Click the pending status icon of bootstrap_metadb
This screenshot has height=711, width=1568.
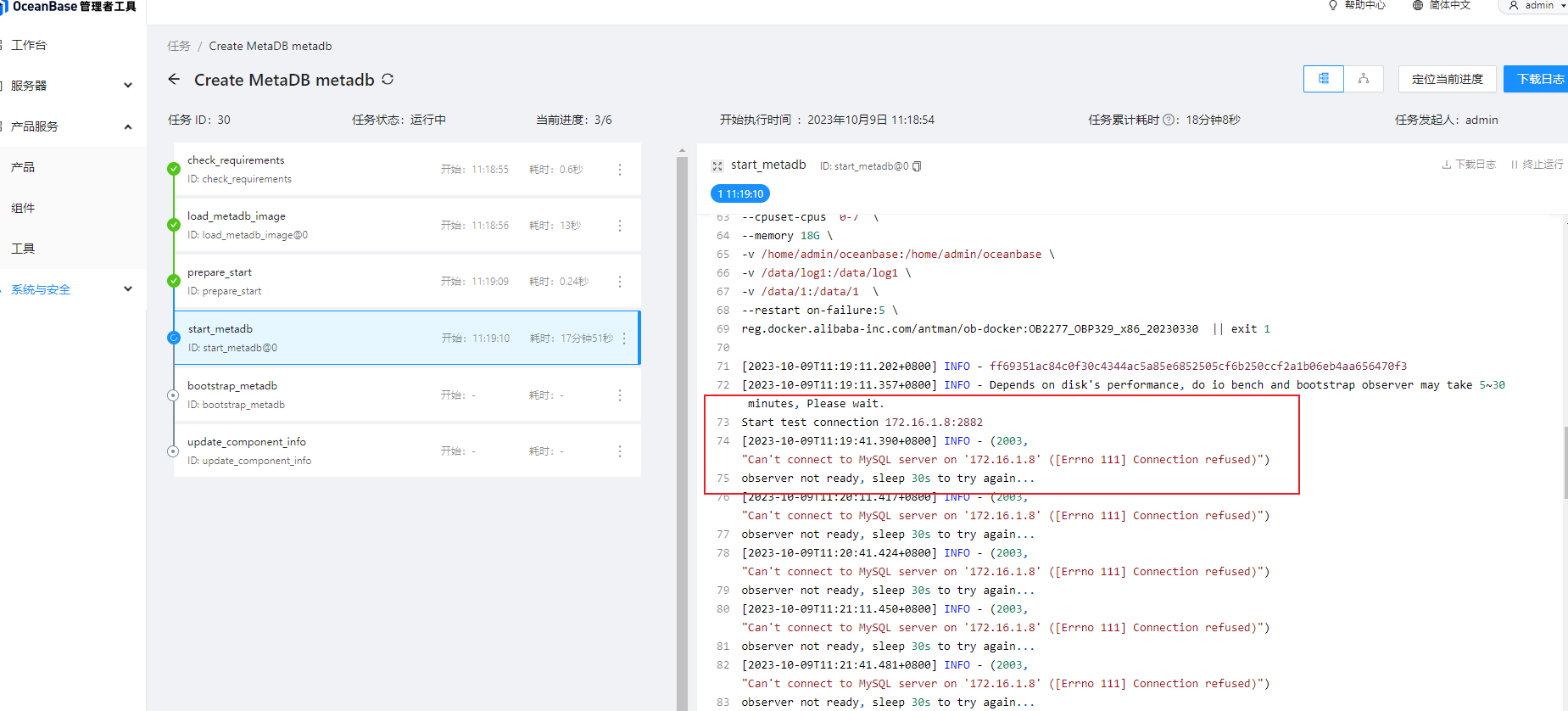click(x=173, y=395)
